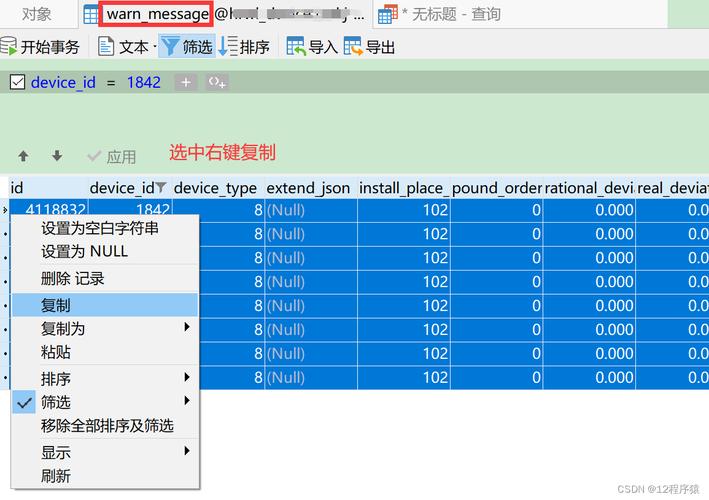
Task: Click the device_id cell 1842 in first row
Action: [130, 209]
